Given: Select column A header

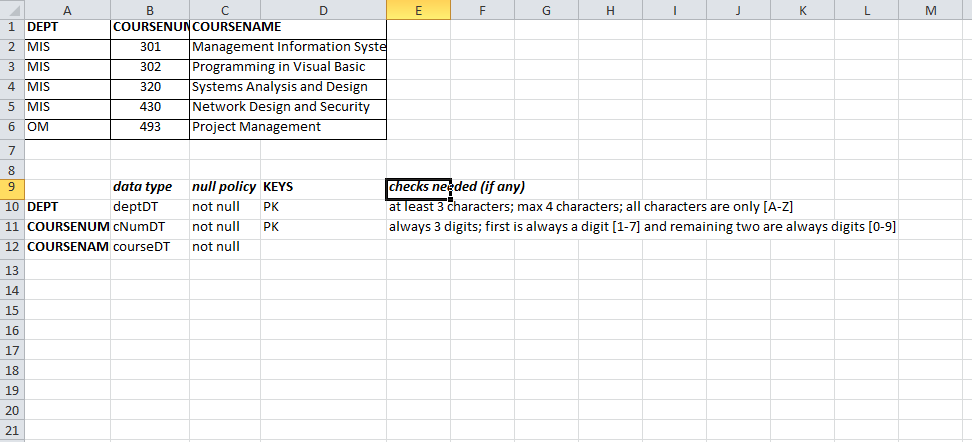Looking at the screenshot, I should click(68, 9).
